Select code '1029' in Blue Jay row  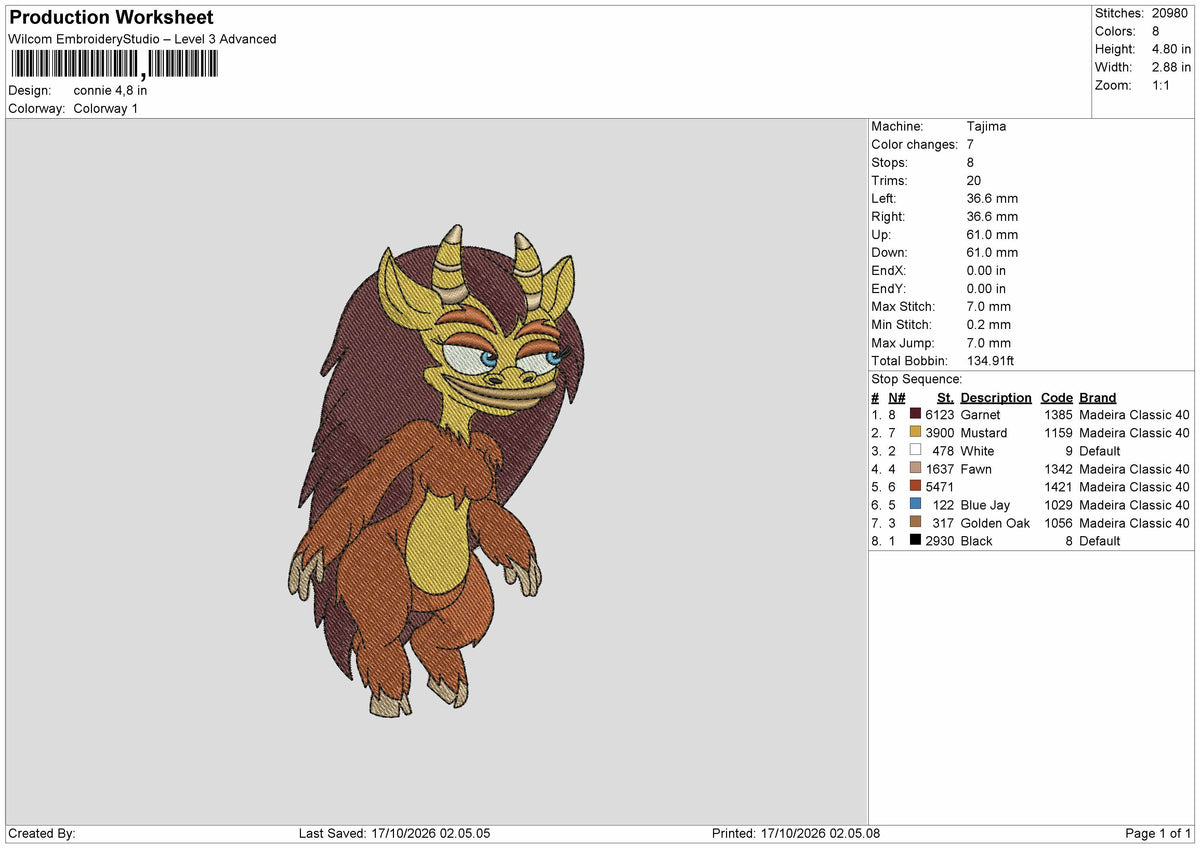tap(1058, 504)
